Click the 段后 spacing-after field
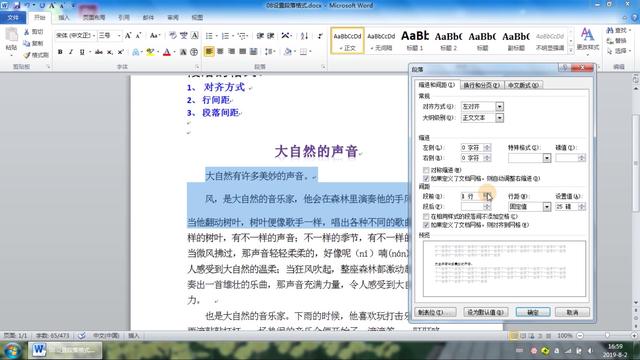 (x=472, y=207)
